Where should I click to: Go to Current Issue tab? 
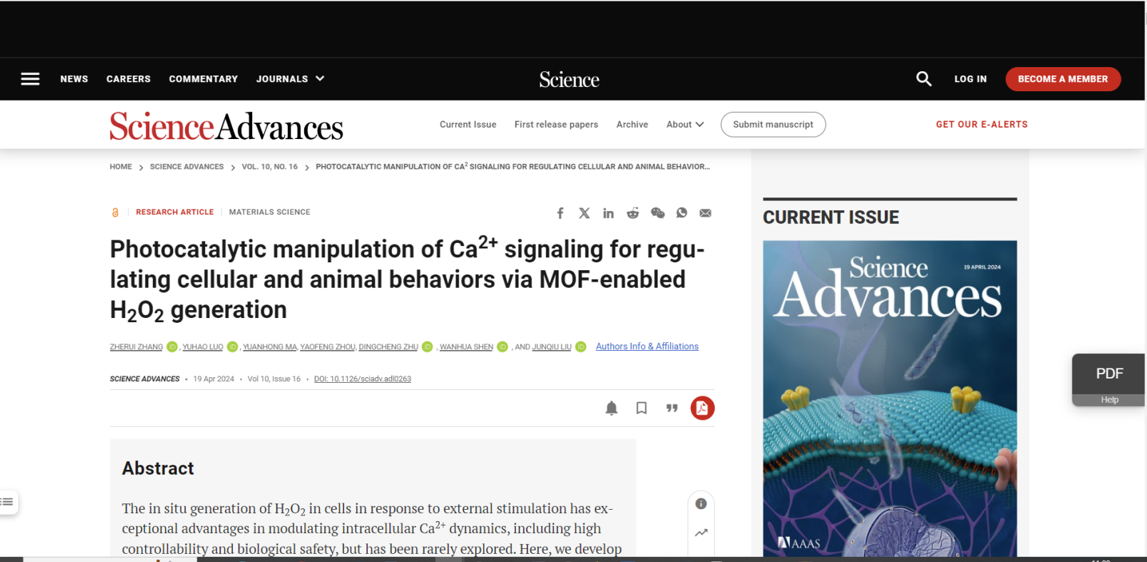coord(468,124)
